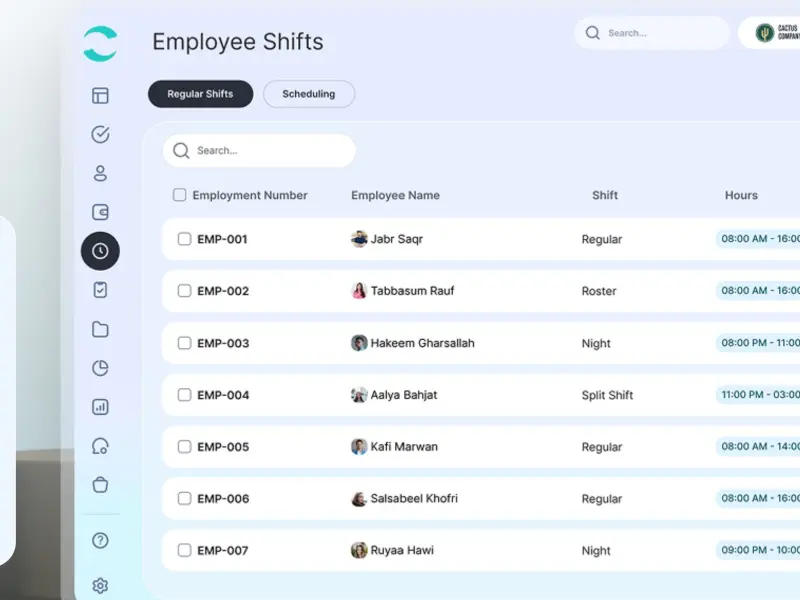The width and height of the screenshot is (800, 600).
Task: Open the Cactus Company profile button
Action: 770,33
